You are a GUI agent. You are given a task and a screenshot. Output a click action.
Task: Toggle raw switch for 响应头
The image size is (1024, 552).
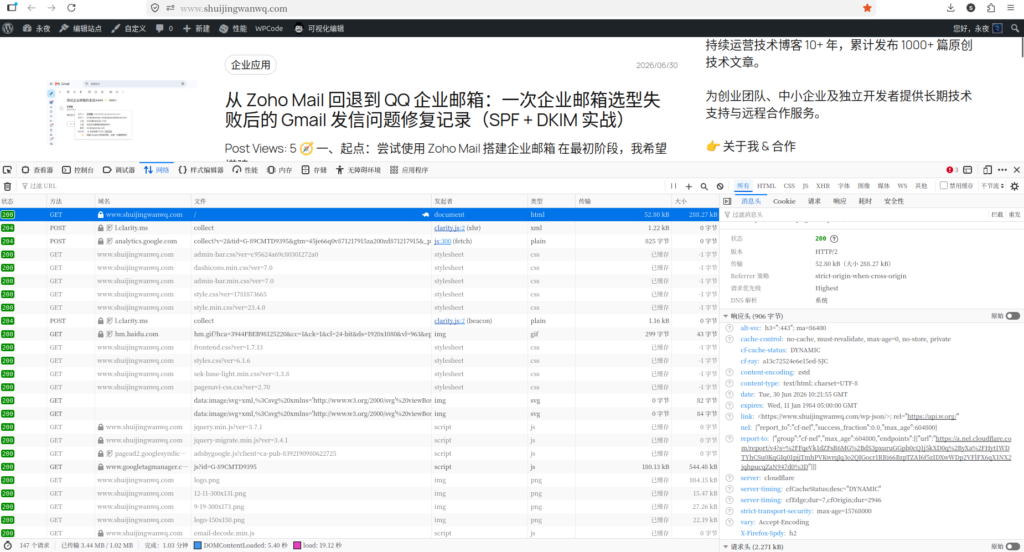click(x=1012, y=316)
